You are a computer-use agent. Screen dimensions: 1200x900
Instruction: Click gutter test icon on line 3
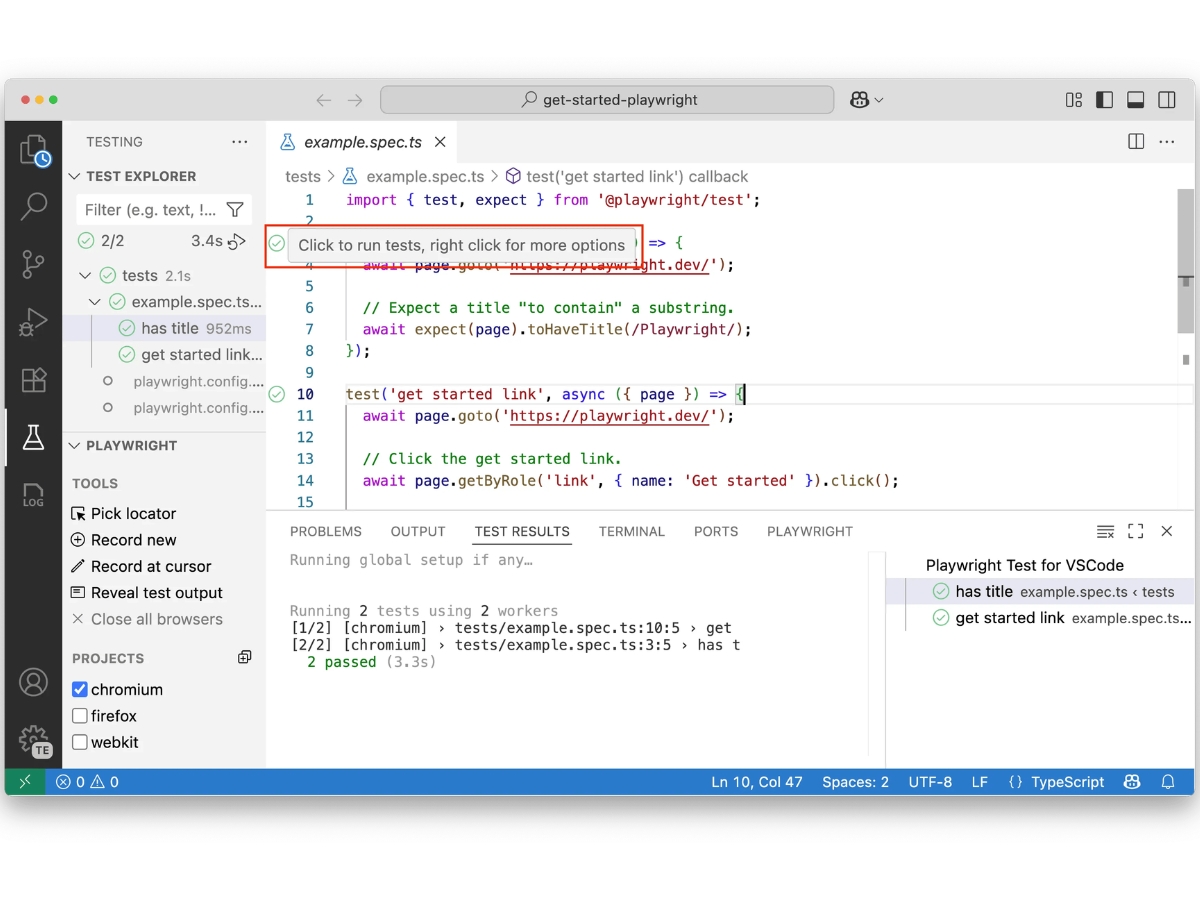coord(277,243)
